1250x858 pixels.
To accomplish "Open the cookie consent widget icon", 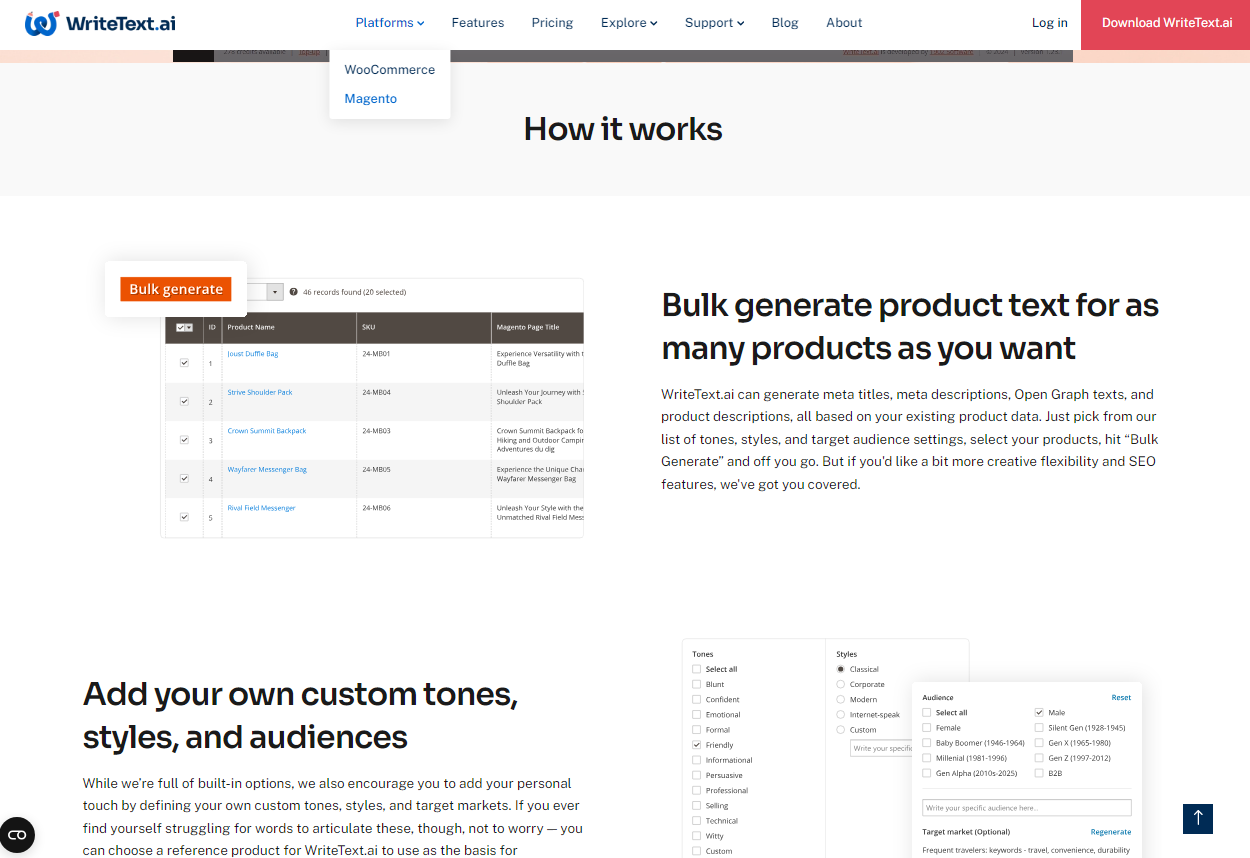I will click(17, 835).
